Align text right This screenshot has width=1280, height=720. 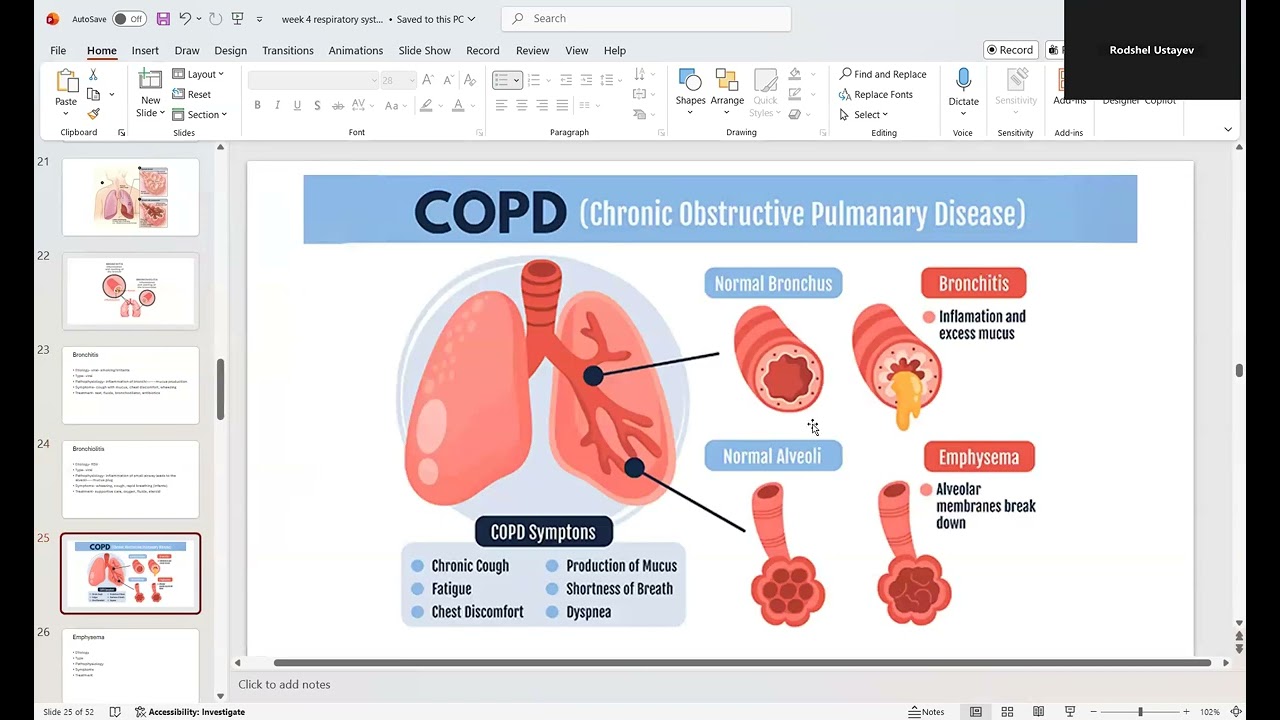[541, 105]
